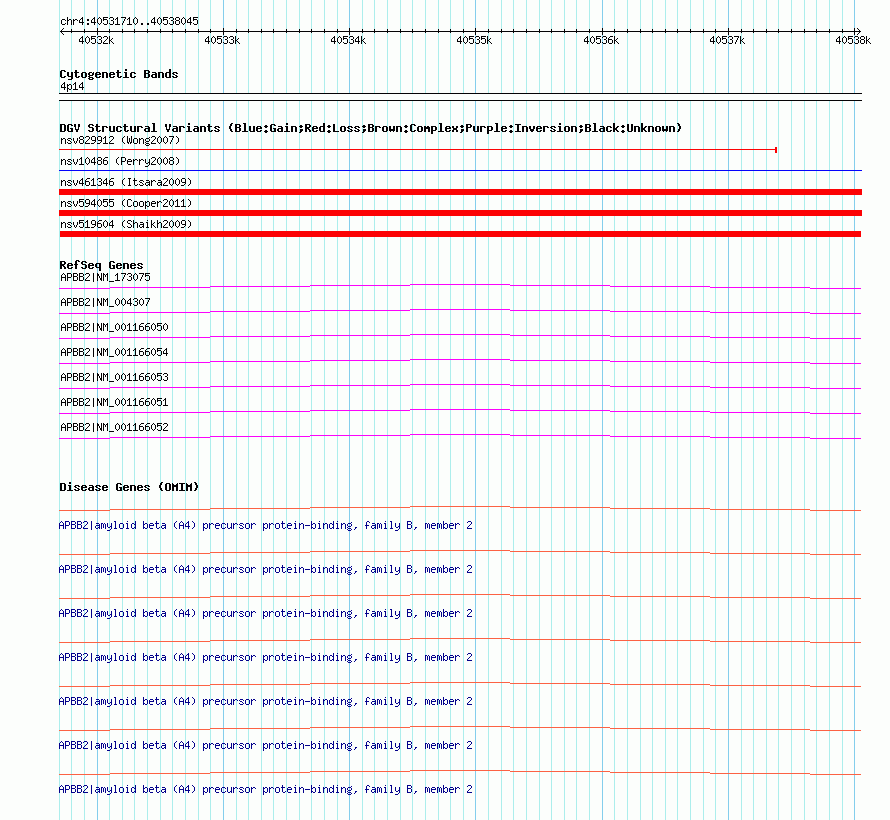Image resolution: width=890 pixels, height=820 pixels.
Task: Click the magenta line under APBB2|NM_001166052
Action: click(460, 436)
